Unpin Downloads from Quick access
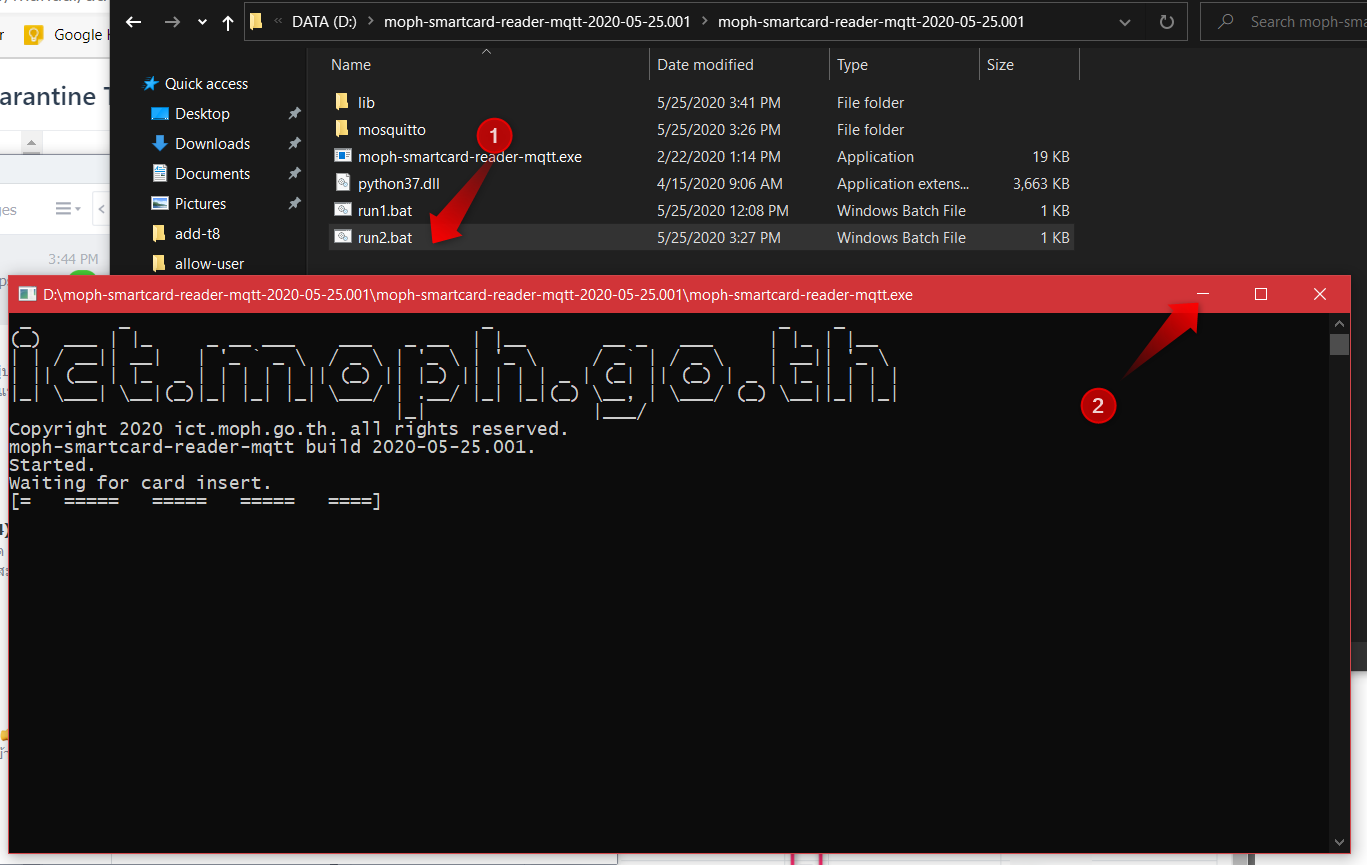The width and height of the screenshot is (1367, 865). point(294,144)
